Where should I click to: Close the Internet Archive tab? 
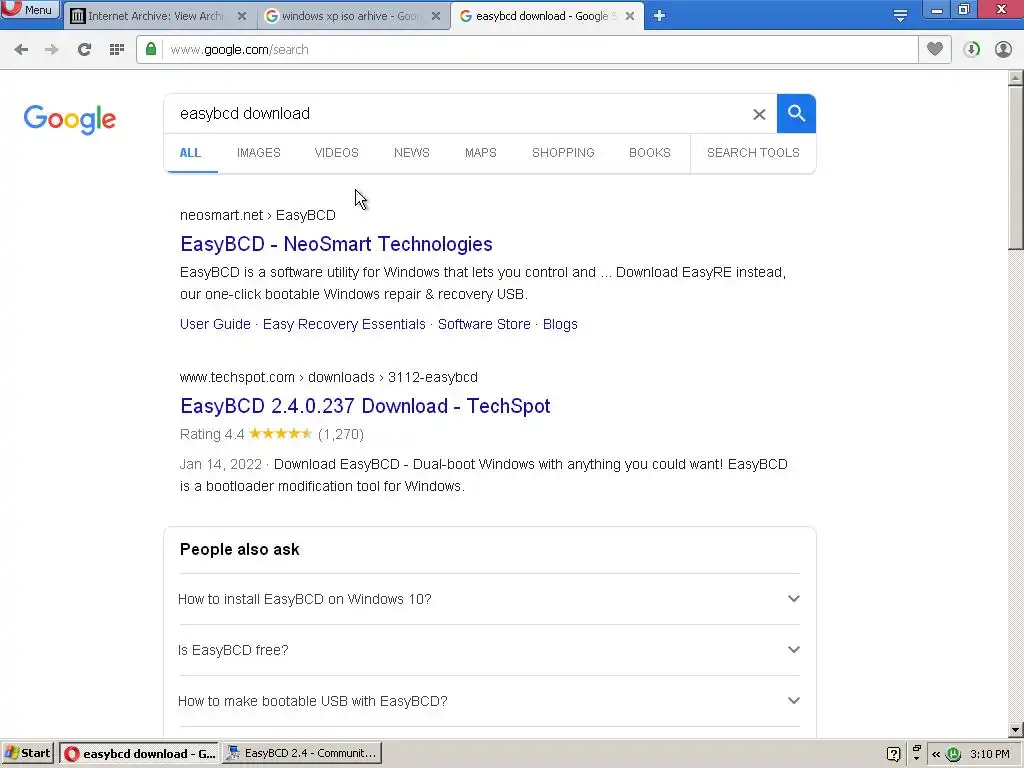242,16
